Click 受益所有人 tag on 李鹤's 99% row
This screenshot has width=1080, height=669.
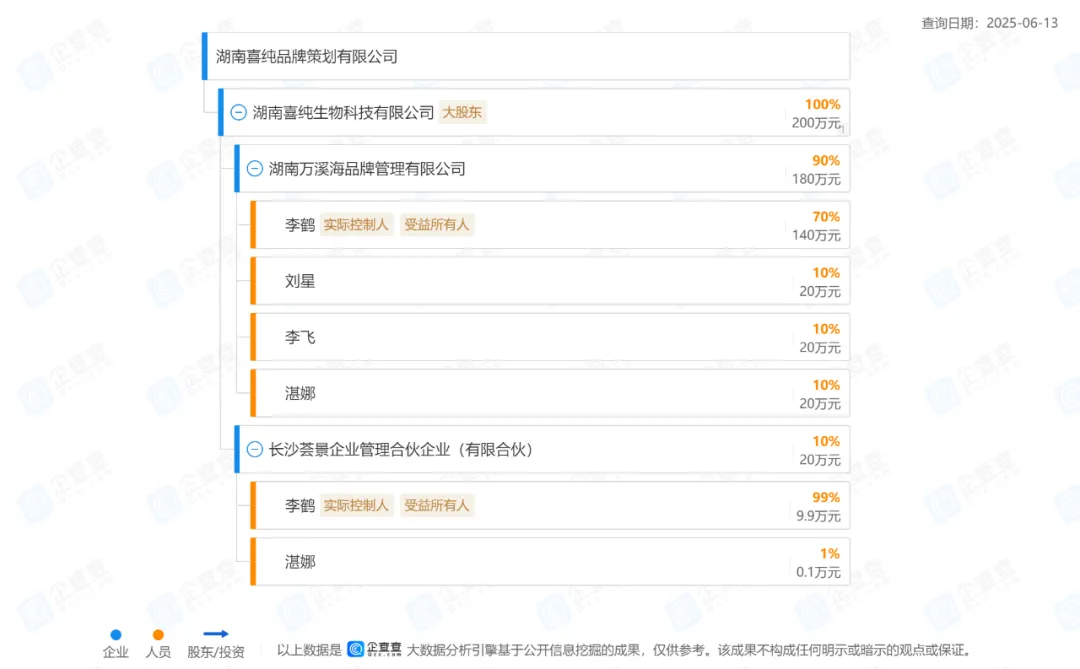[436, 506]
